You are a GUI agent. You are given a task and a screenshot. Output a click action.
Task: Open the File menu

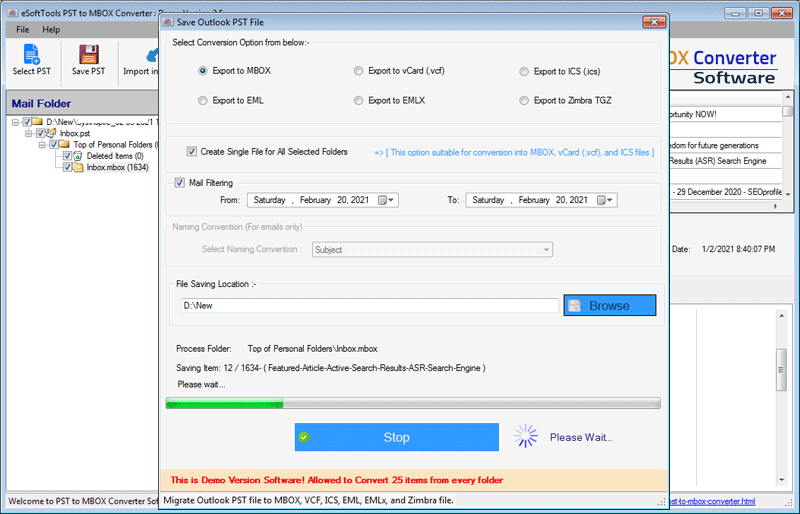[x=22, y=30]
